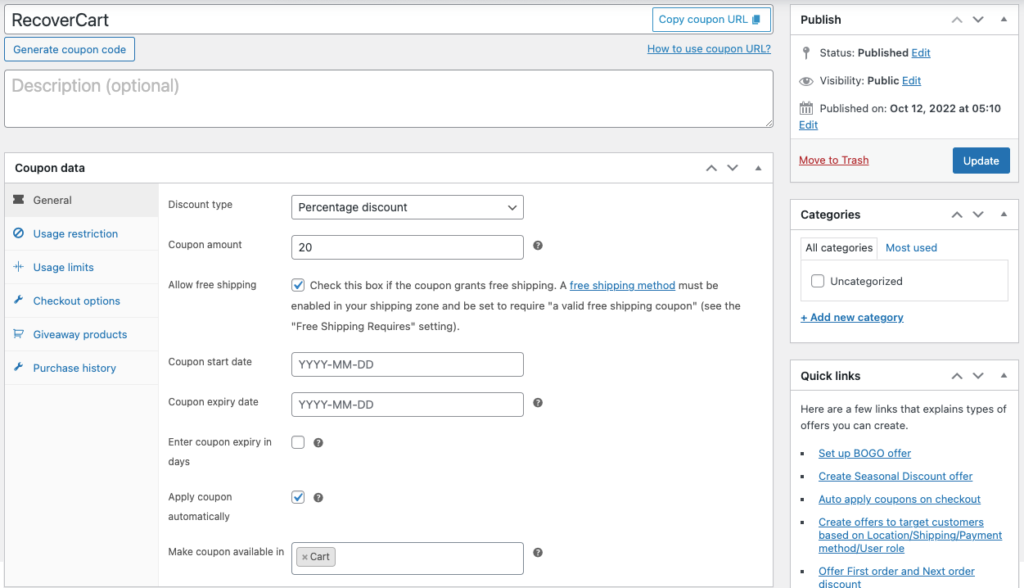Click the Giveaway products cart icon
This screenshot has height=588, width=1024.
[x=18, y=334]
